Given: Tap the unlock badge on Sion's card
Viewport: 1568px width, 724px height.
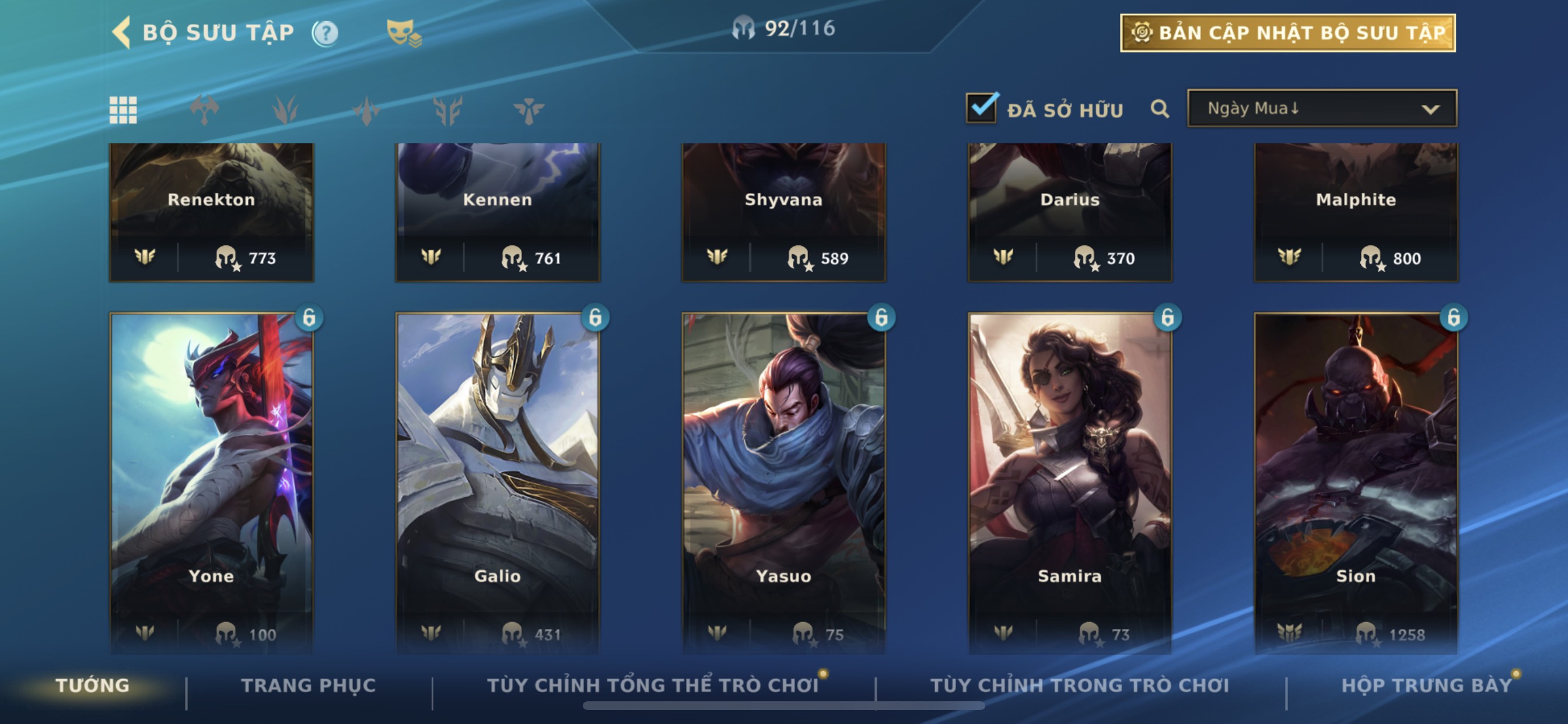Looking at the screenshot, I should click(1454, 317).
